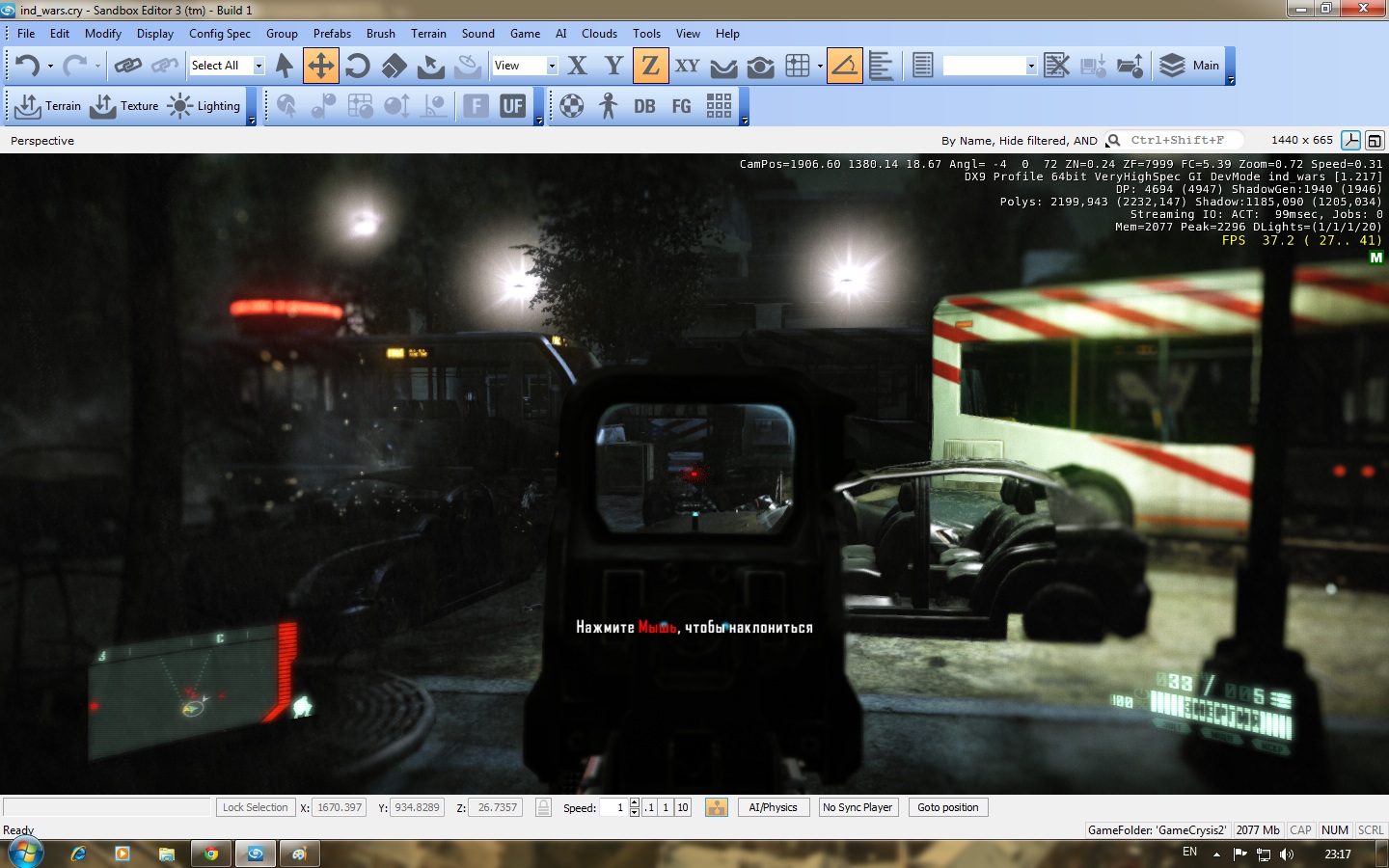Click the greyed Redo arrow icon
This screenshot has width=1389, height=868.
pyautogui.click(x=74, y=66)
